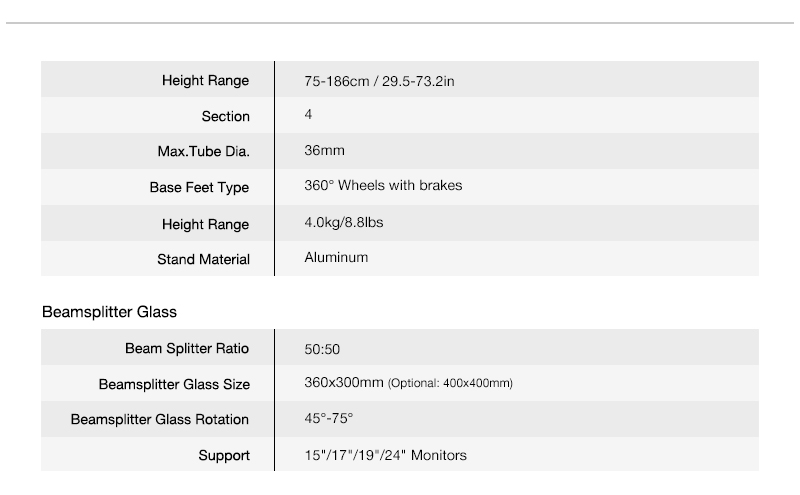Click the "Beam Splitter Ratio" label
The width and height of the screenshot is (800, 495).
pos(187,349)
